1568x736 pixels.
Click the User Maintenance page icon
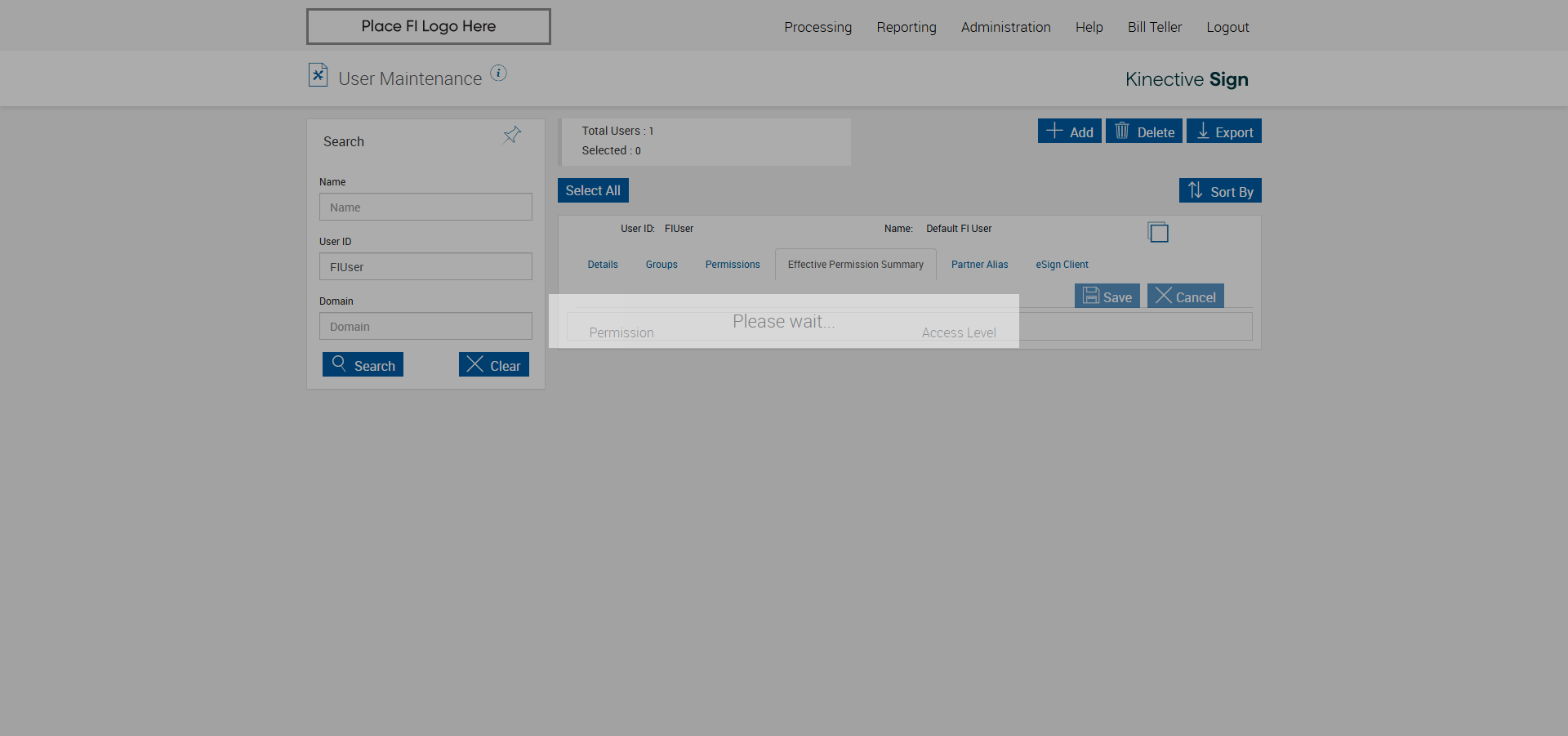318,75
